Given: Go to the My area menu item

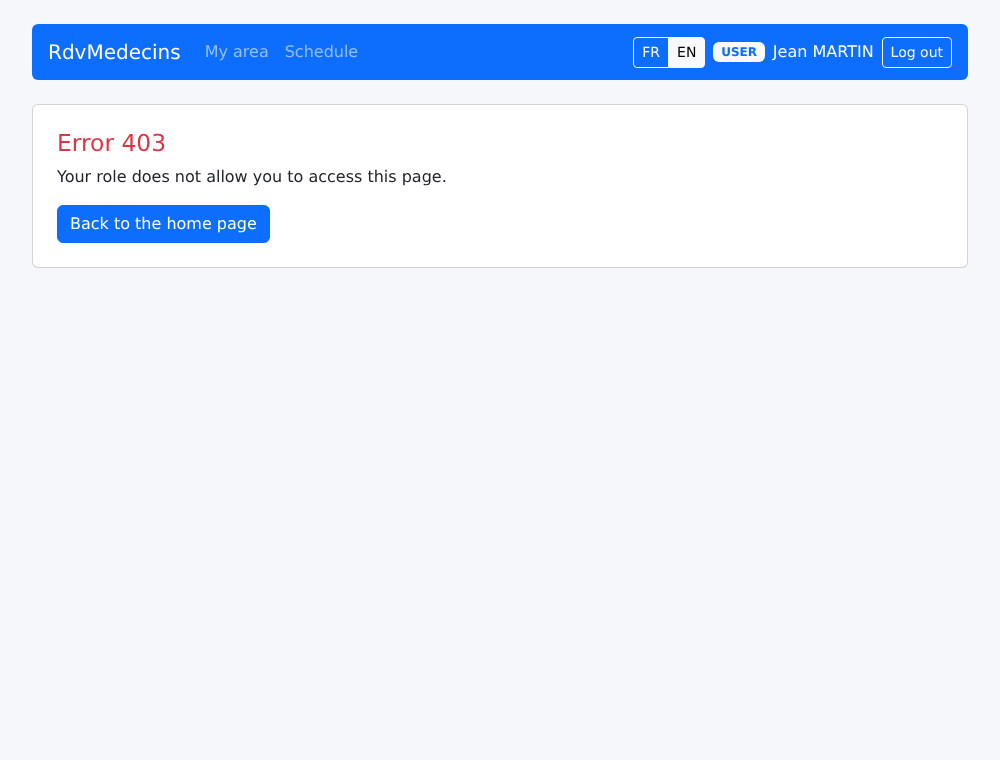Looking at the screenshot, I should (237, 52).
